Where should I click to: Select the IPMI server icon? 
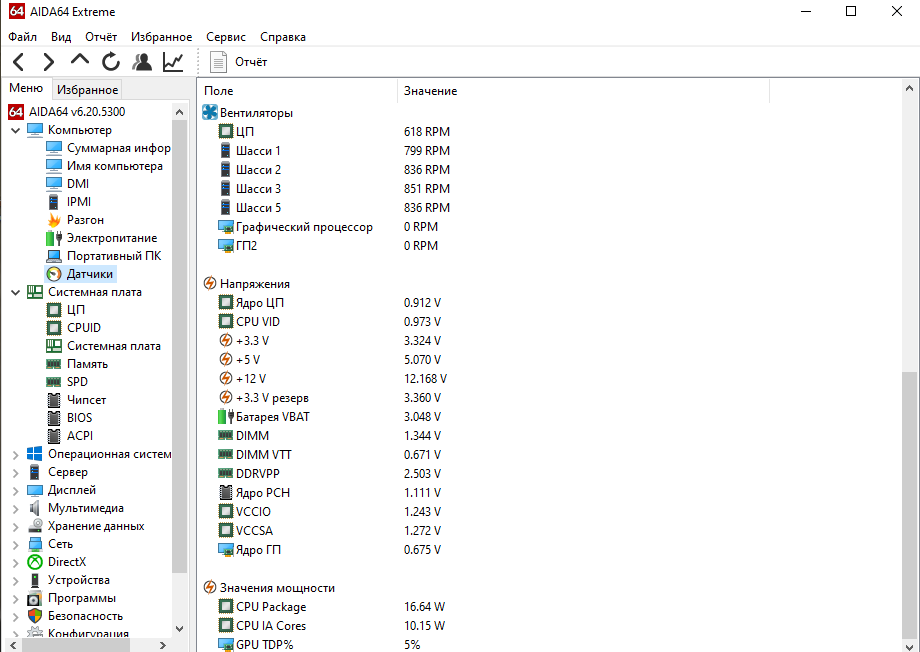coord(53,202)
